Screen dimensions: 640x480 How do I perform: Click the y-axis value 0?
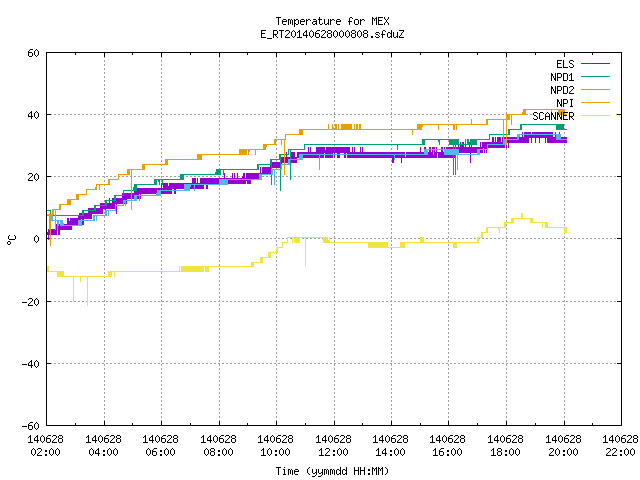[37, 239]
